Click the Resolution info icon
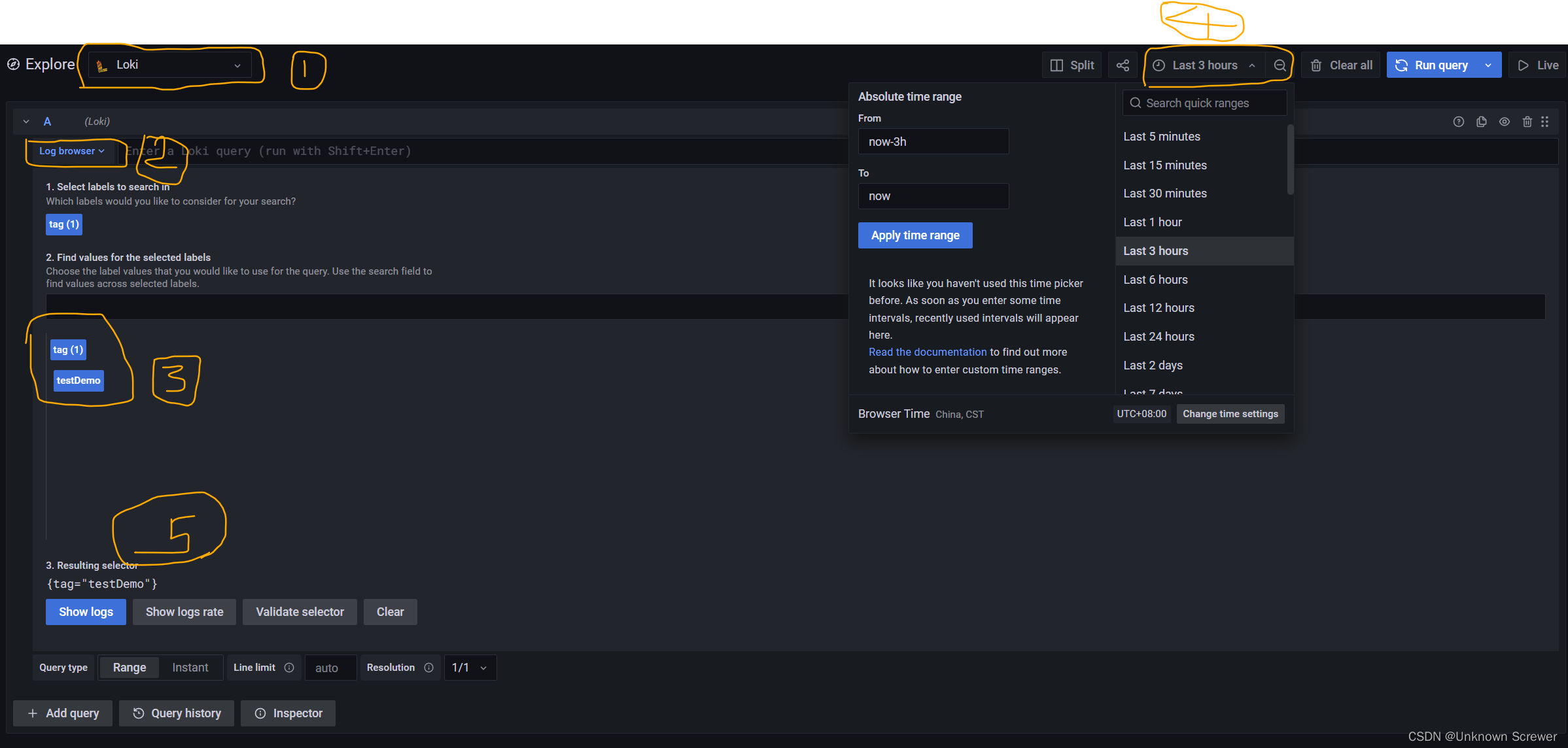The width and height of the screenshot is (1568, 748). click(x=428, y=668)
